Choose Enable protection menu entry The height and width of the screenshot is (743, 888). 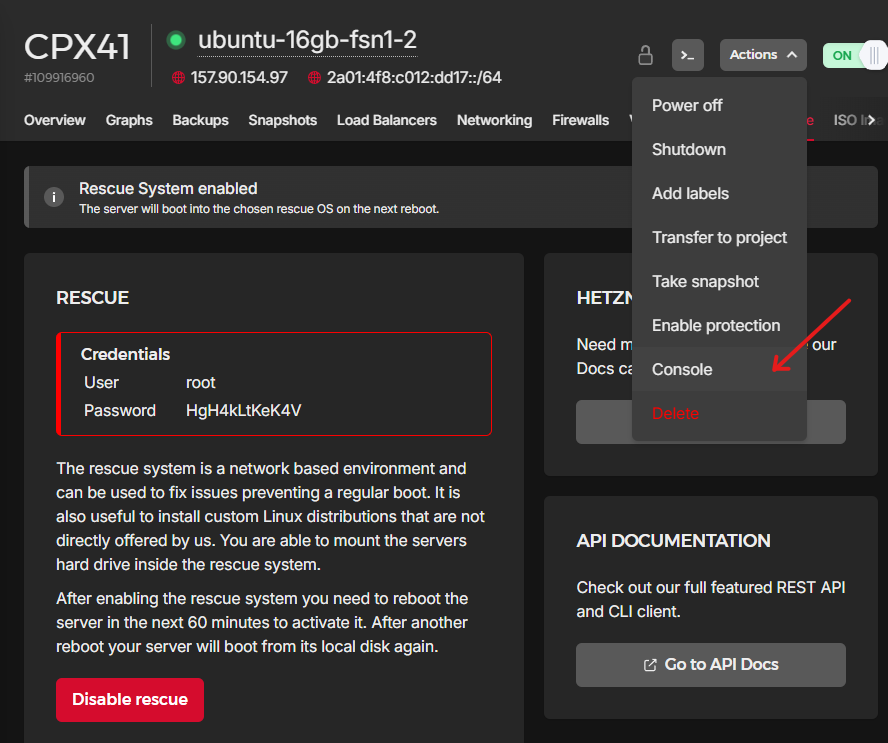point(715,326)
